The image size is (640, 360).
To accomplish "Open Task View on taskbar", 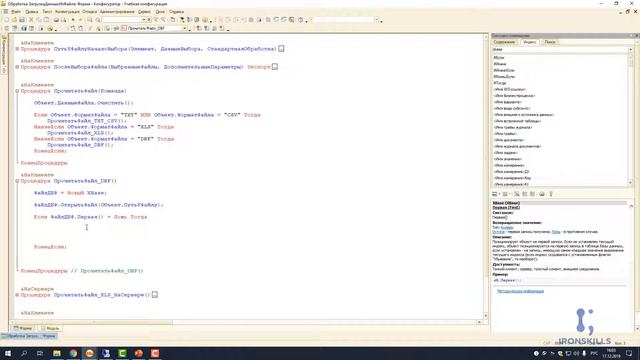I will pos(40,353).
